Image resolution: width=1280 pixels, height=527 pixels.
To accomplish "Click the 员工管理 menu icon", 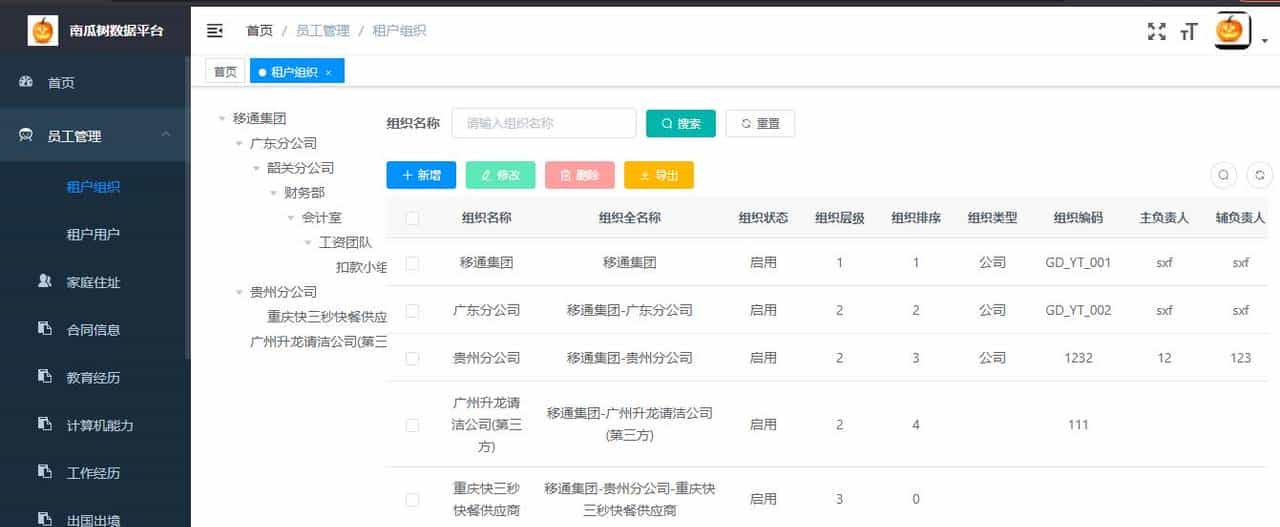I will point(27,135).
